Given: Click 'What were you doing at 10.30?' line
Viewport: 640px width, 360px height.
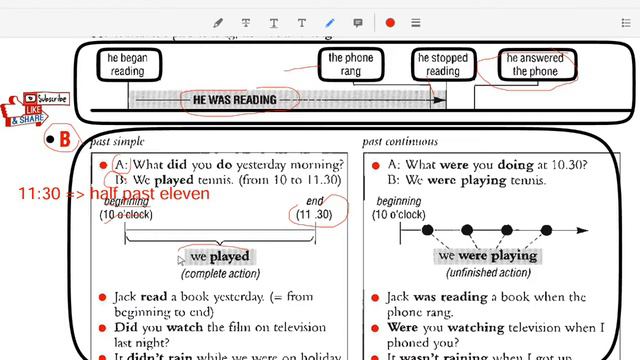Looking at the screenshot, I should pyautogui.click(x=487, y=165).
